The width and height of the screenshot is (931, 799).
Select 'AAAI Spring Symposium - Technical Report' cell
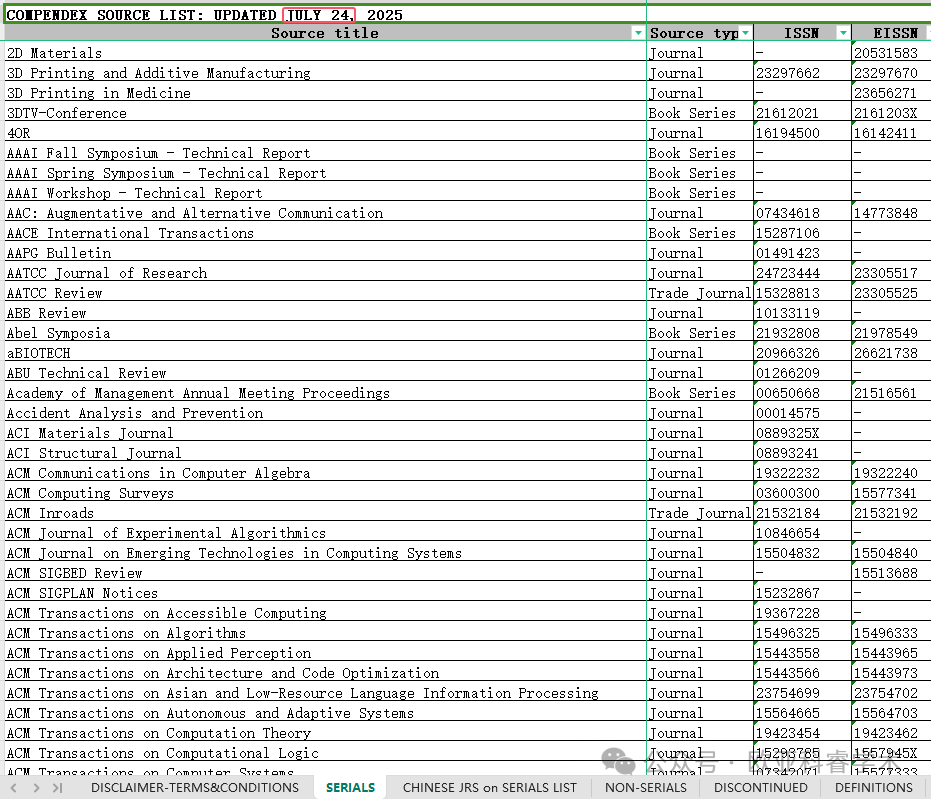click(x=325, y=173)
